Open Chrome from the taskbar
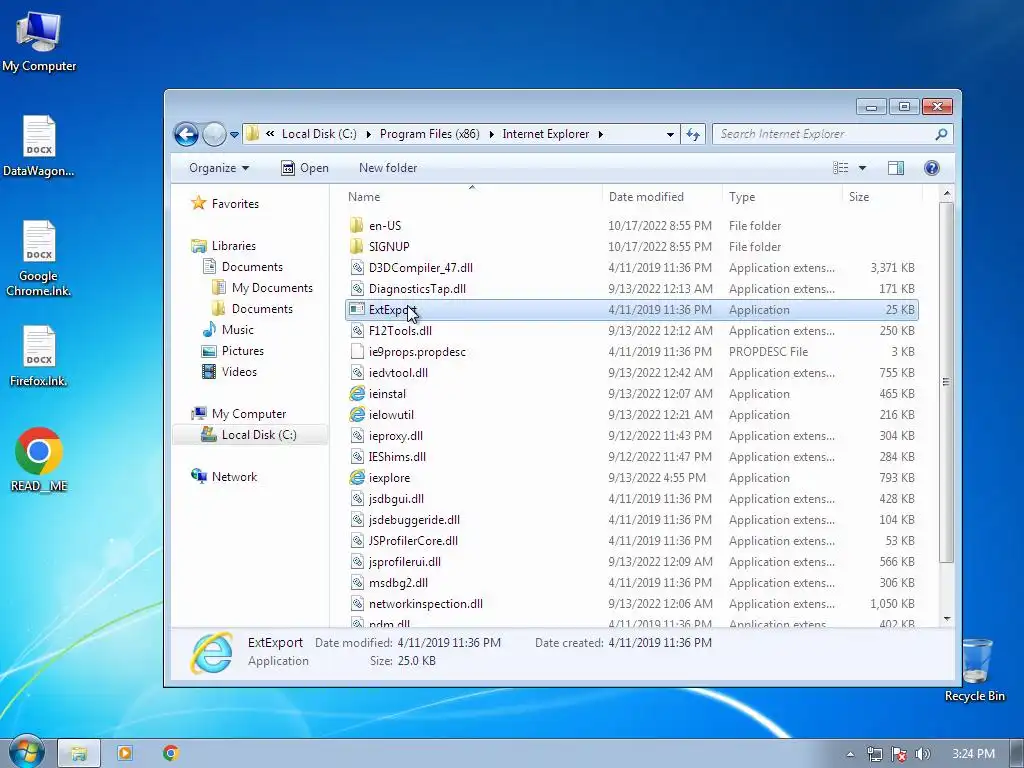This screenshot has width=1024, height=768. click(170, 754)
